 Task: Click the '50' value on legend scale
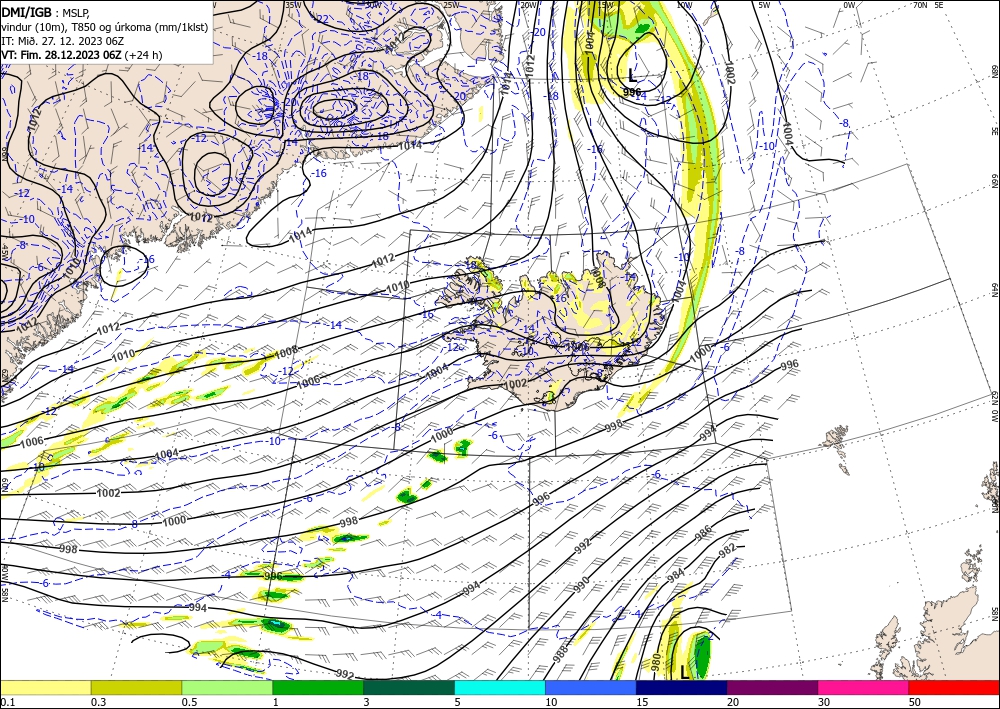click(x=915, y=702)
